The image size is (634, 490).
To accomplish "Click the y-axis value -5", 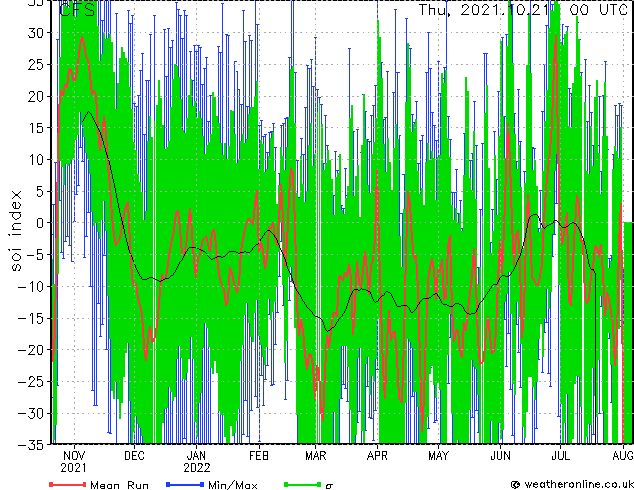I will (x=36, y=255).
